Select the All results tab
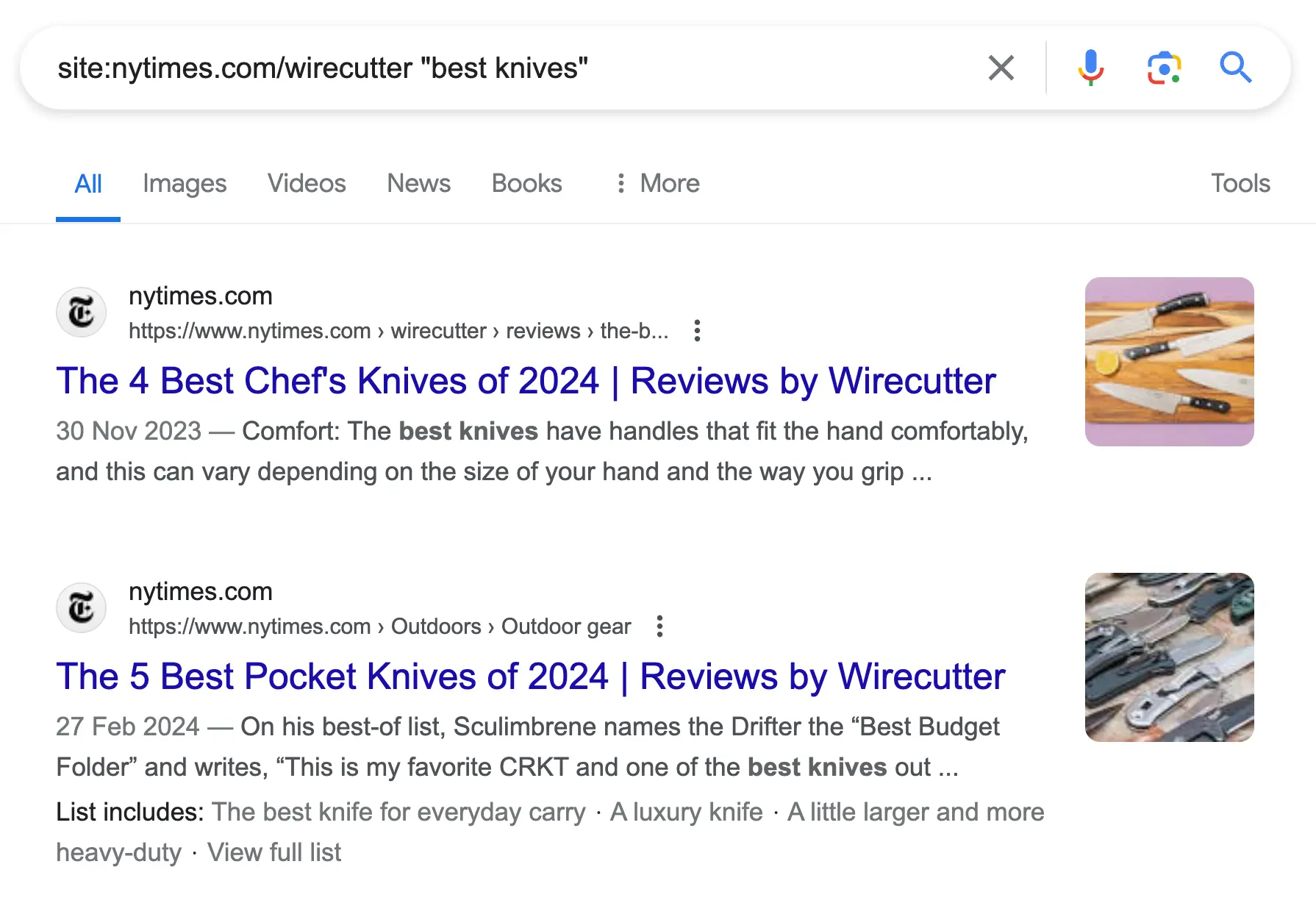1316x903 pixels. (x=88, y=183)
